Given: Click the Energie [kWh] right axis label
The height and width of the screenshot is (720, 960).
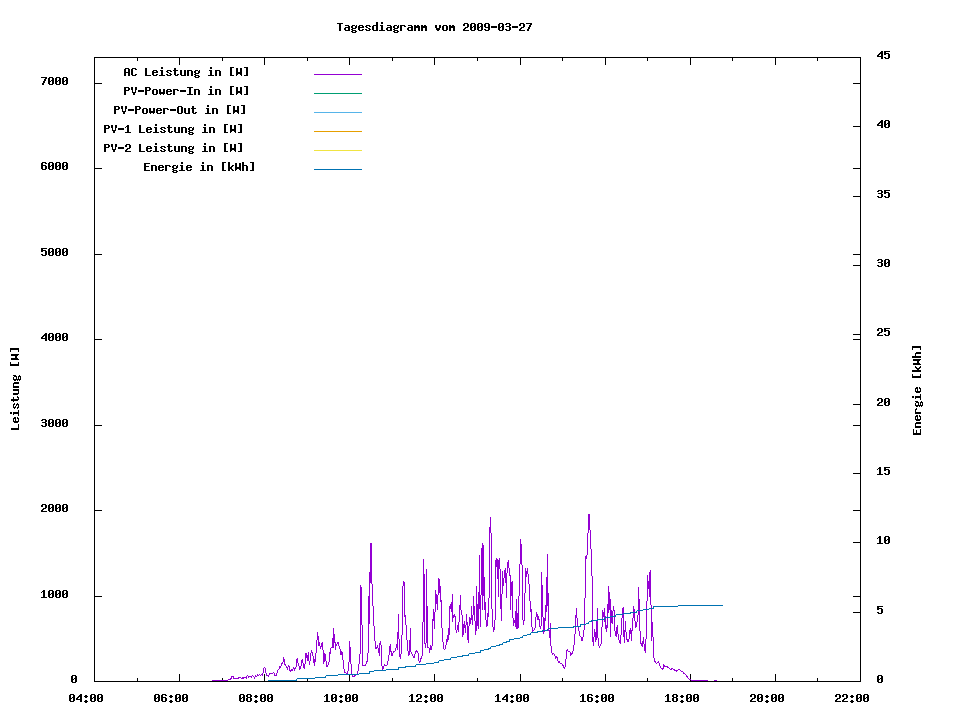Looking at the screenshot, I should tap(917, 390).
